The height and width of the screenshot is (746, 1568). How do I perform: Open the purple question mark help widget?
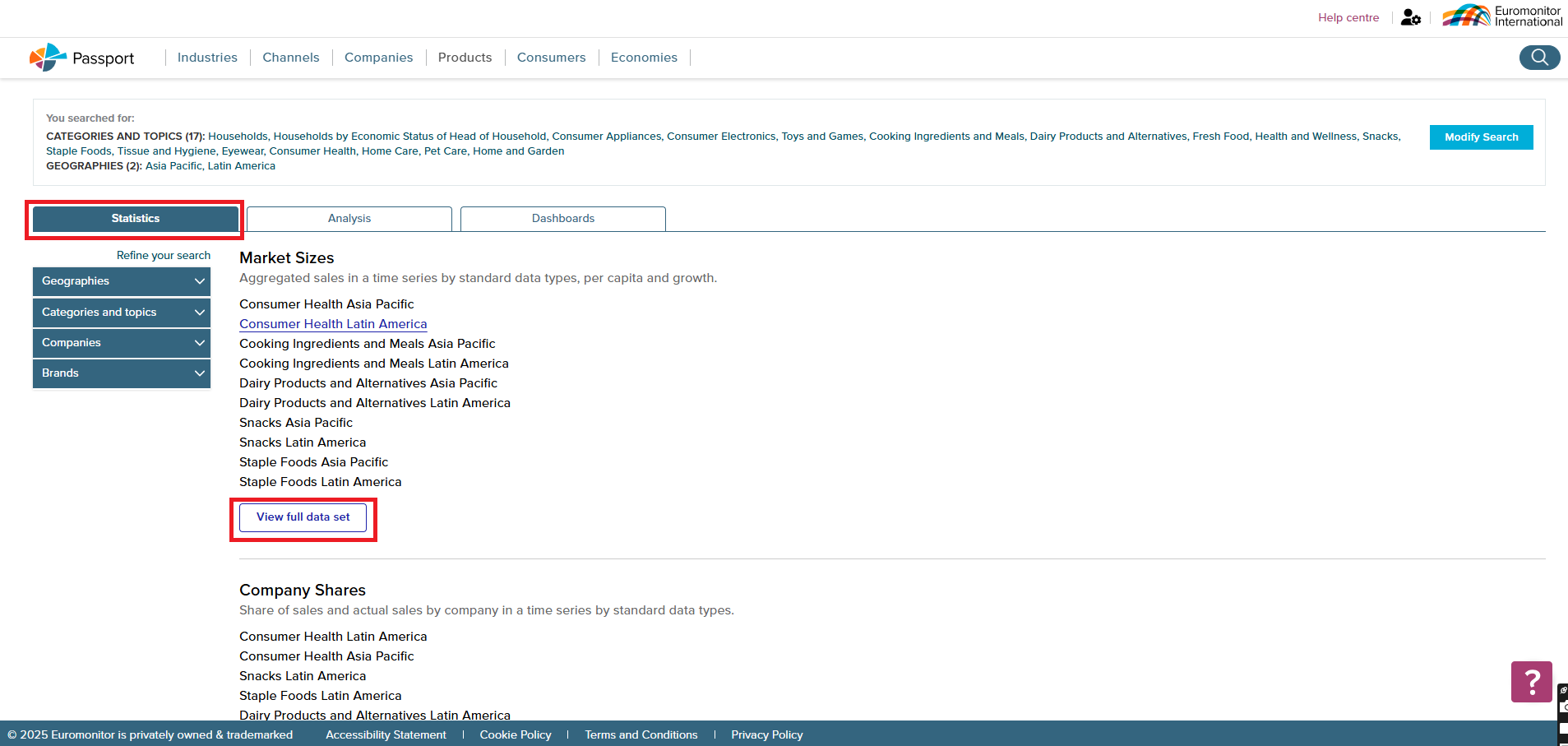(1531, 682)
